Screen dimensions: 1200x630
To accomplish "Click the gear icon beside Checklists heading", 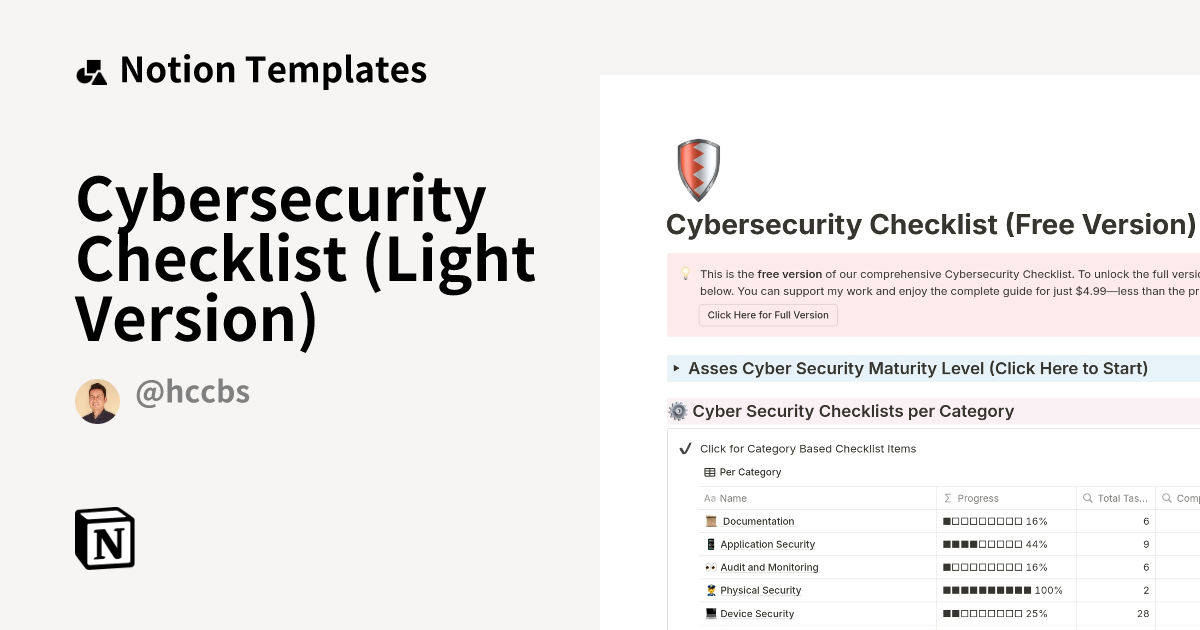I will (x=676, y=411).
